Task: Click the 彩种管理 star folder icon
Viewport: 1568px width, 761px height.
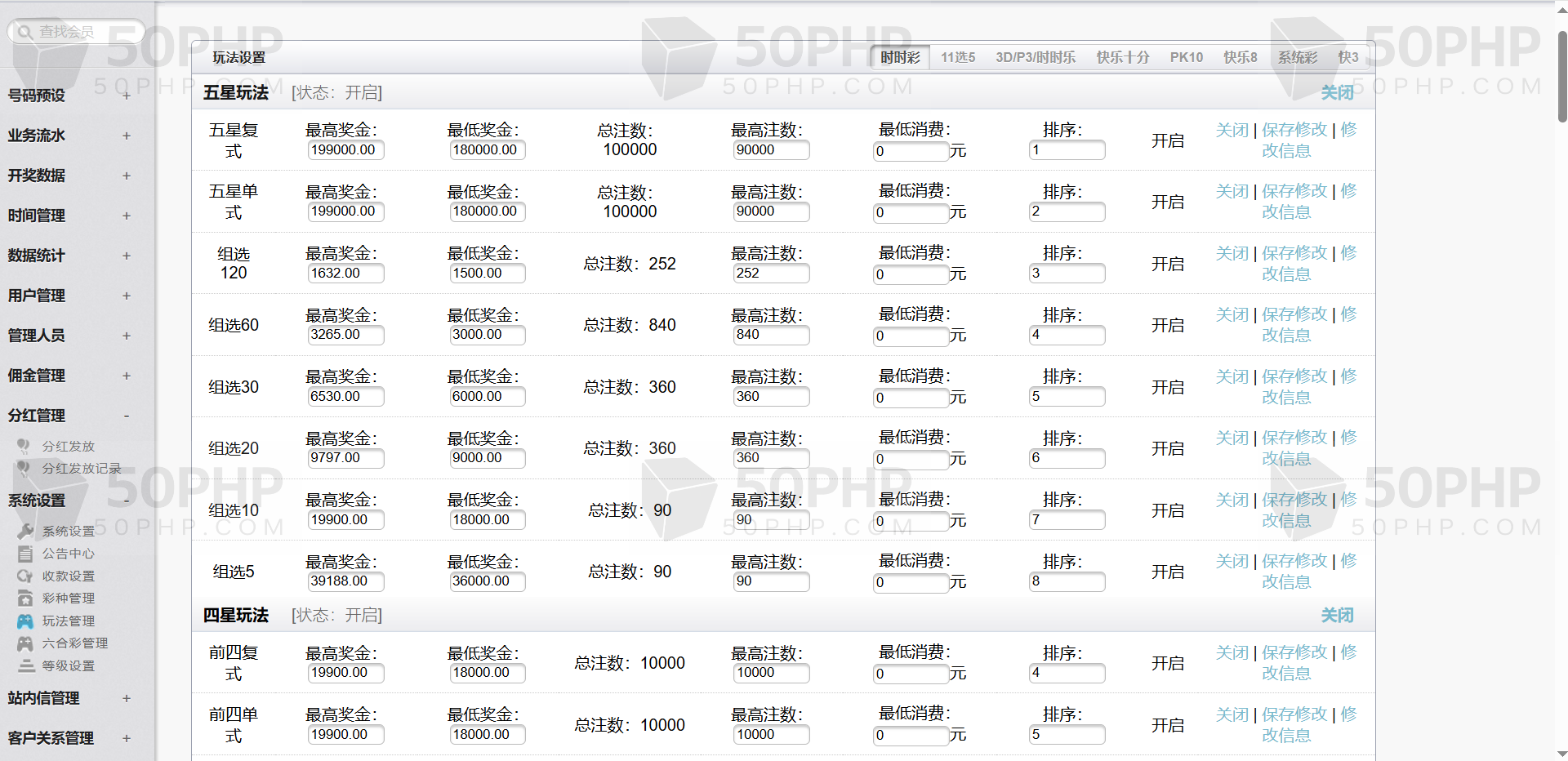Action: (25, 599)
